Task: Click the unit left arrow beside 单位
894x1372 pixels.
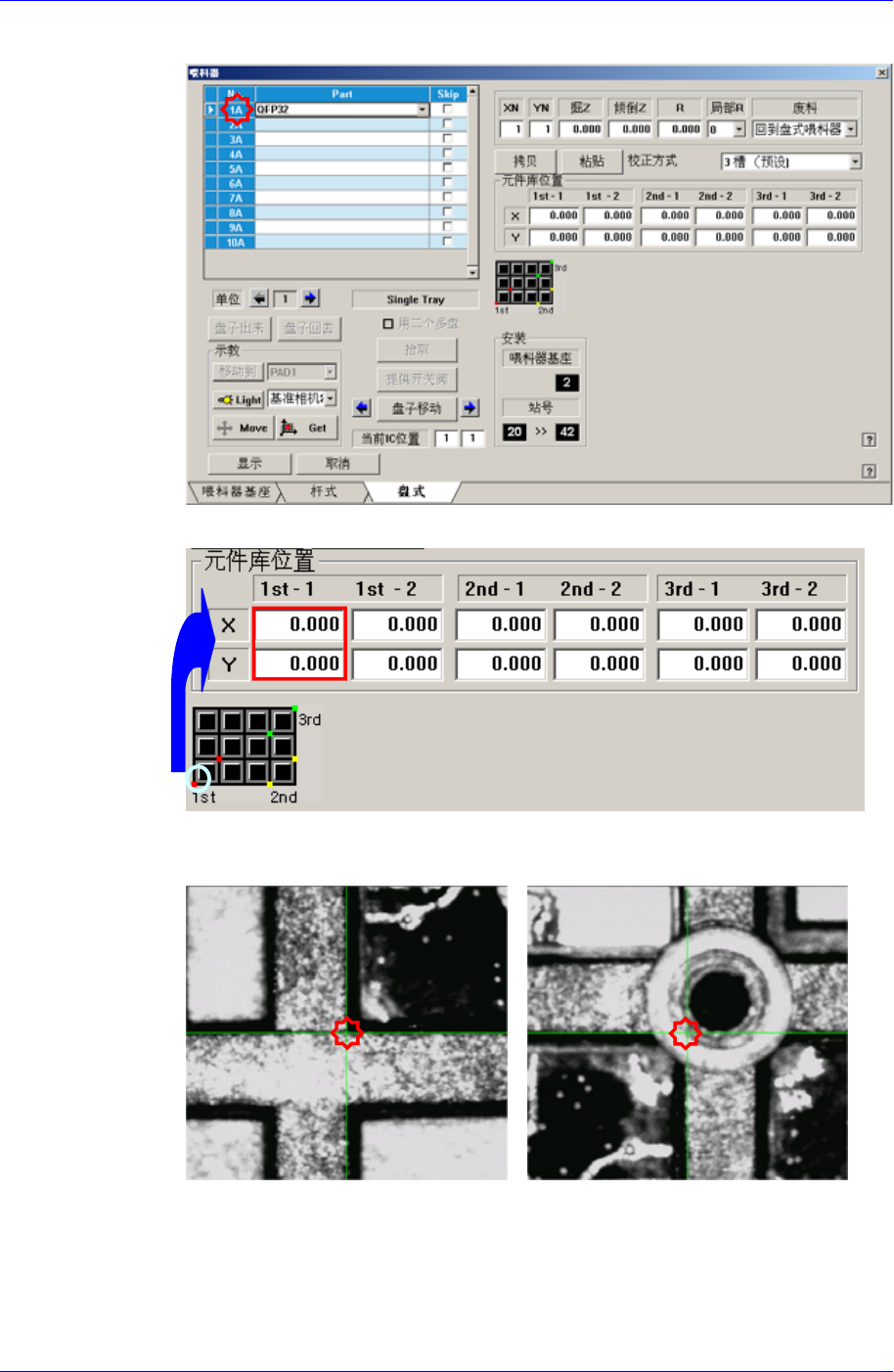Action: tap(259, 299)
